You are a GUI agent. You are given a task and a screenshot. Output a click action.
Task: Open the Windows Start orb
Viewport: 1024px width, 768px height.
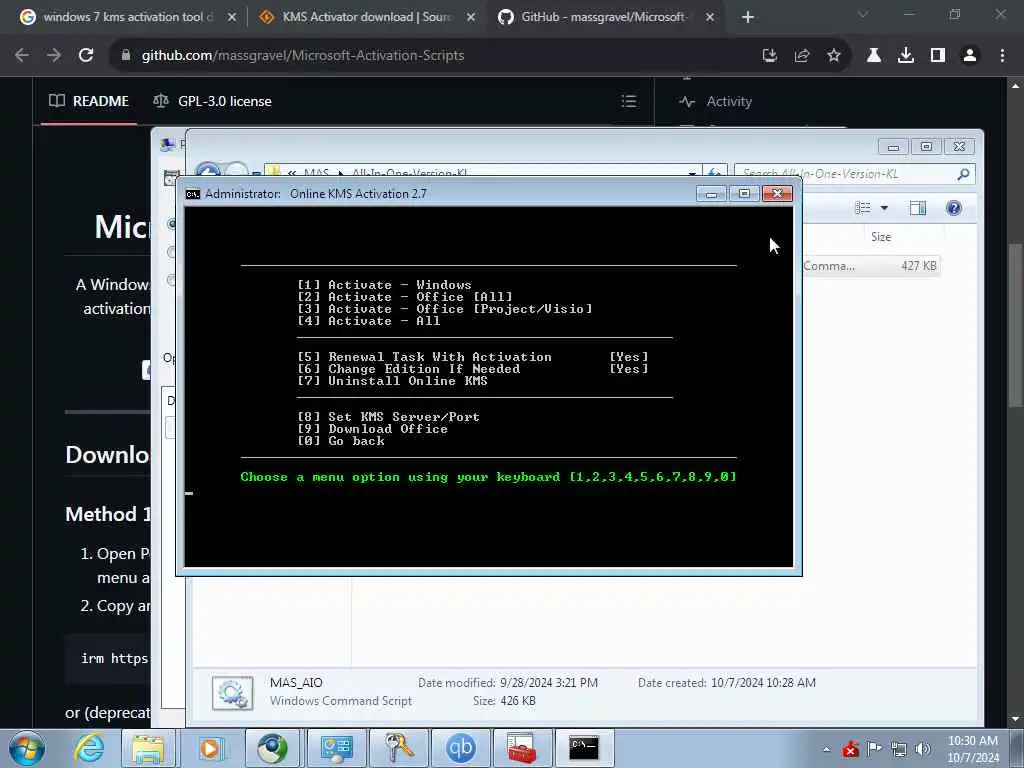(x=27, y=748)
